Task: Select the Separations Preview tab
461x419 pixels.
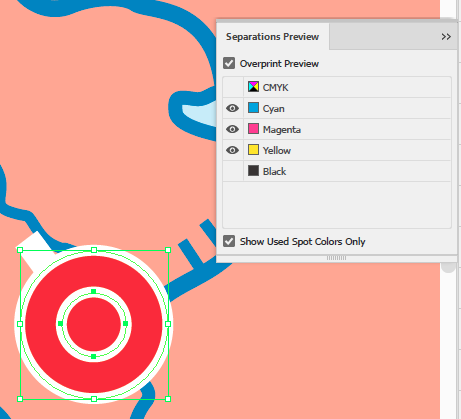Action: [272, 36]
